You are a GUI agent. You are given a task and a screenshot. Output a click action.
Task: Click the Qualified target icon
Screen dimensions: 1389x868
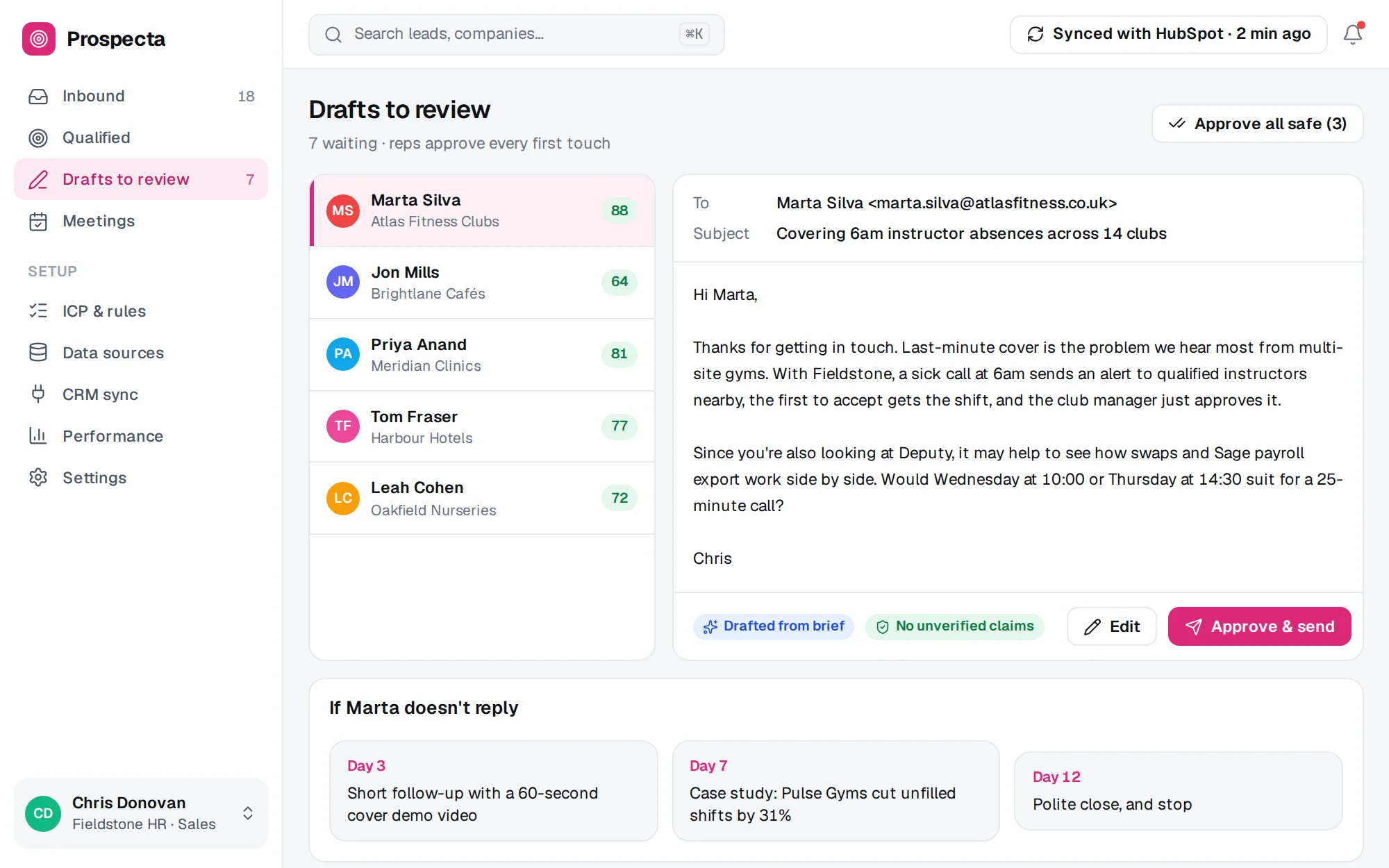(38, 138)
